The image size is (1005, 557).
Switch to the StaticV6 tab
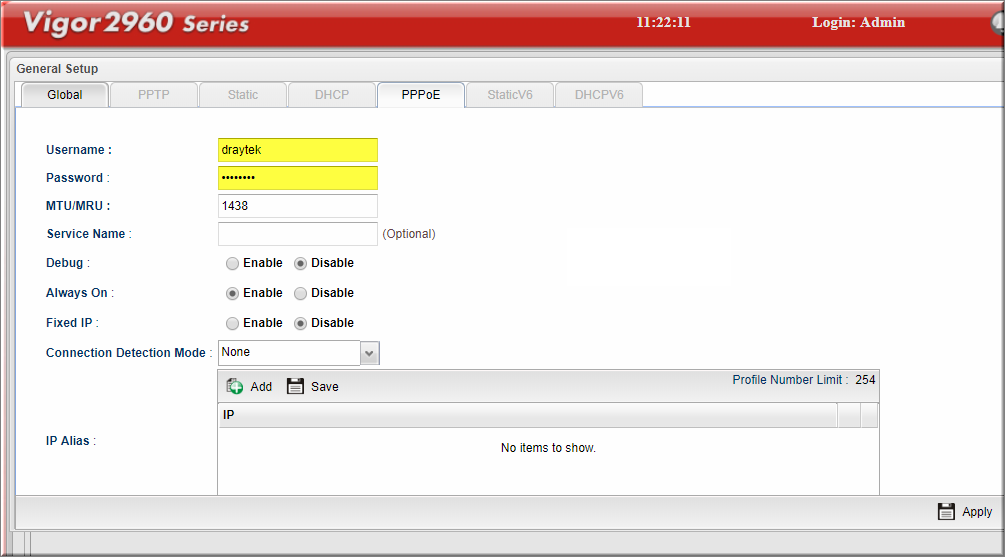(510, 95)
